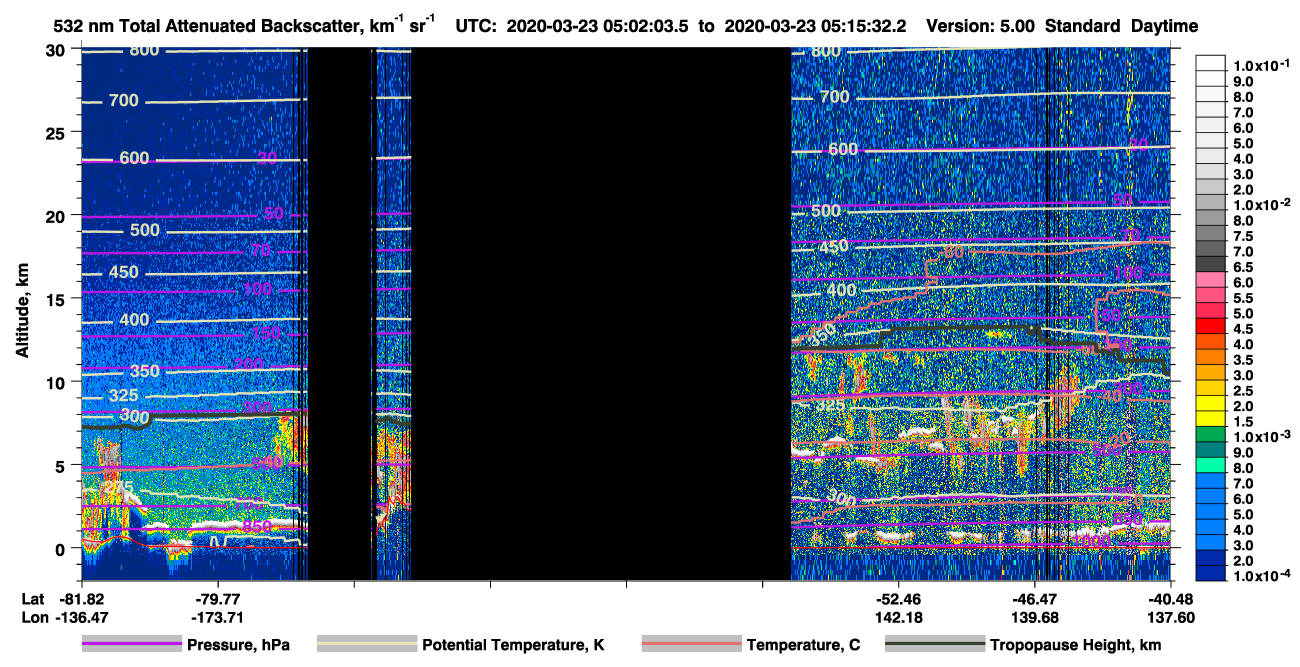This screenshot has height=667, width=1300.
Task: Click the yellow line sample beside 'Potential Temperature, K'
Action: click(x=366, y=645)
